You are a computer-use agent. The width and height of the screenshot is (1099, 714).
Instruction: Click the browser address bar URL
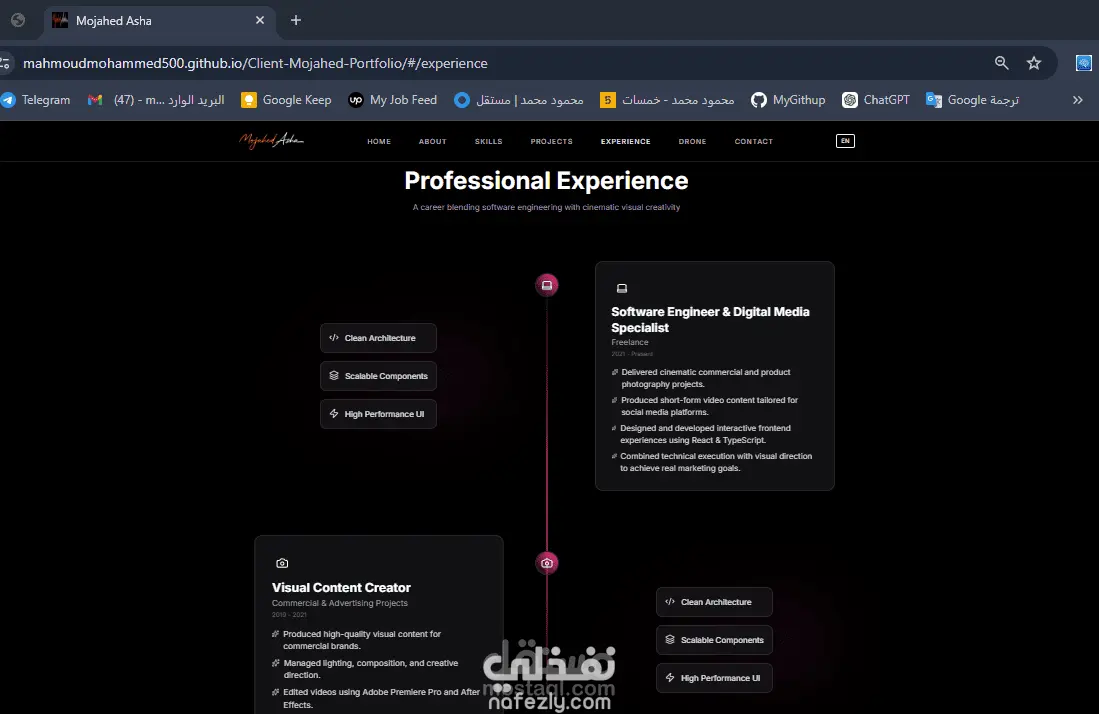click(x=255, y=63)
